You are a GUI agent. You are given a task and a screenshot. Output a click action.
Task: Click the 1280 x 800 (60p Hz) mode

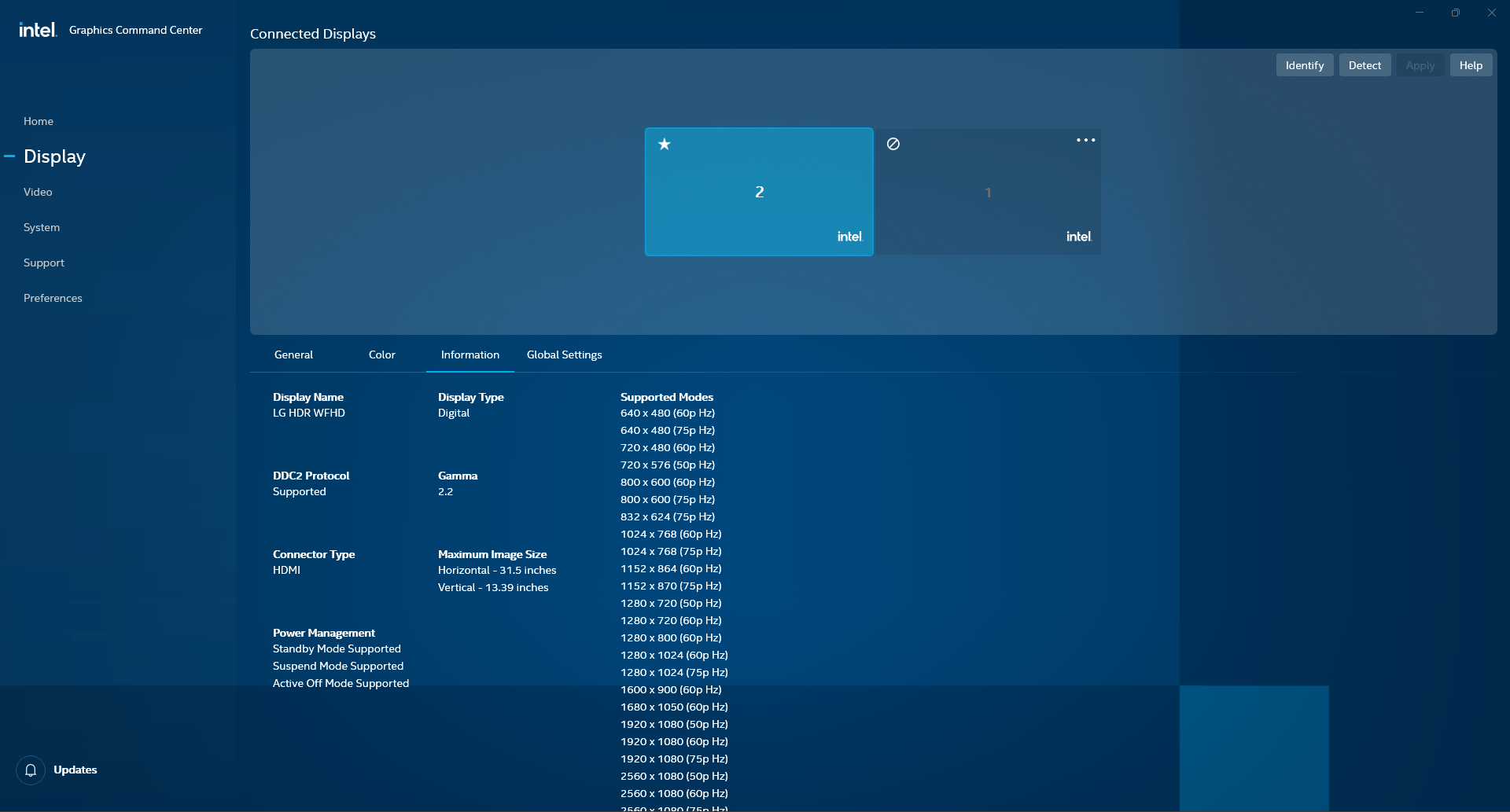tap(671, 637)
